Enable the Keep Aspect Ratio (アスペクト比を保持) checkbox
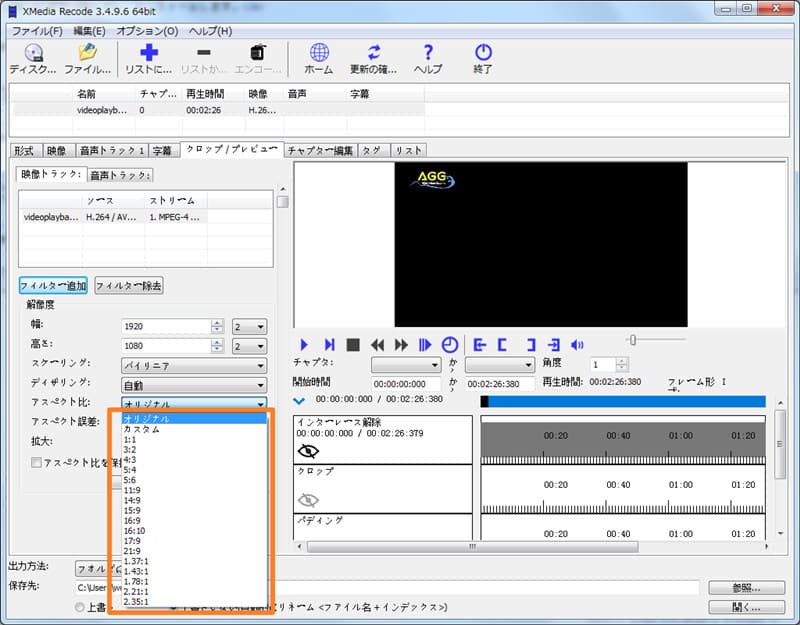 tap(36, 463)
